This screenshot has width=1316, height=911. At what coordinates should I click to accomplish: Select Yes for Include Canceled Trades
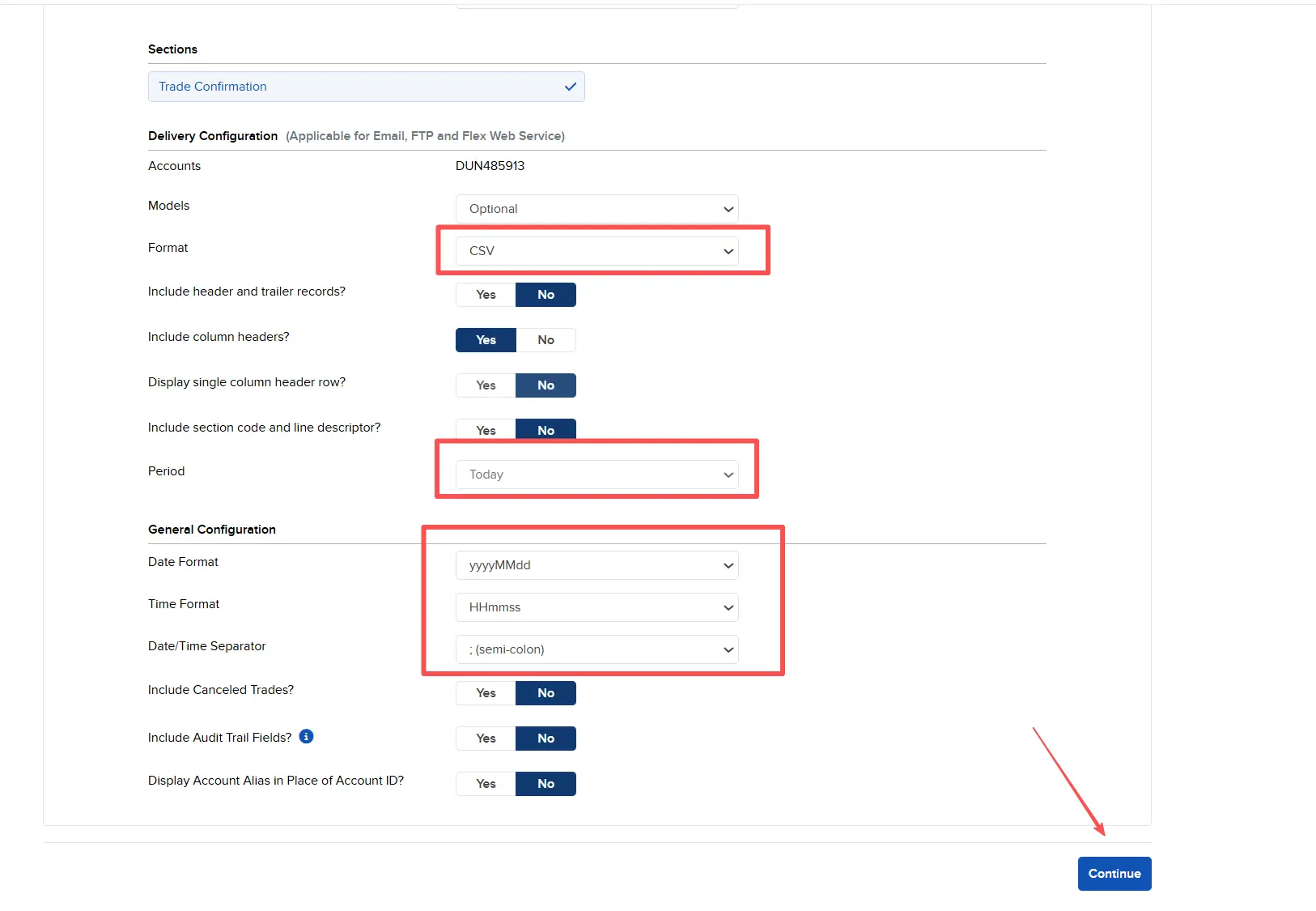[x=486, y=693]
